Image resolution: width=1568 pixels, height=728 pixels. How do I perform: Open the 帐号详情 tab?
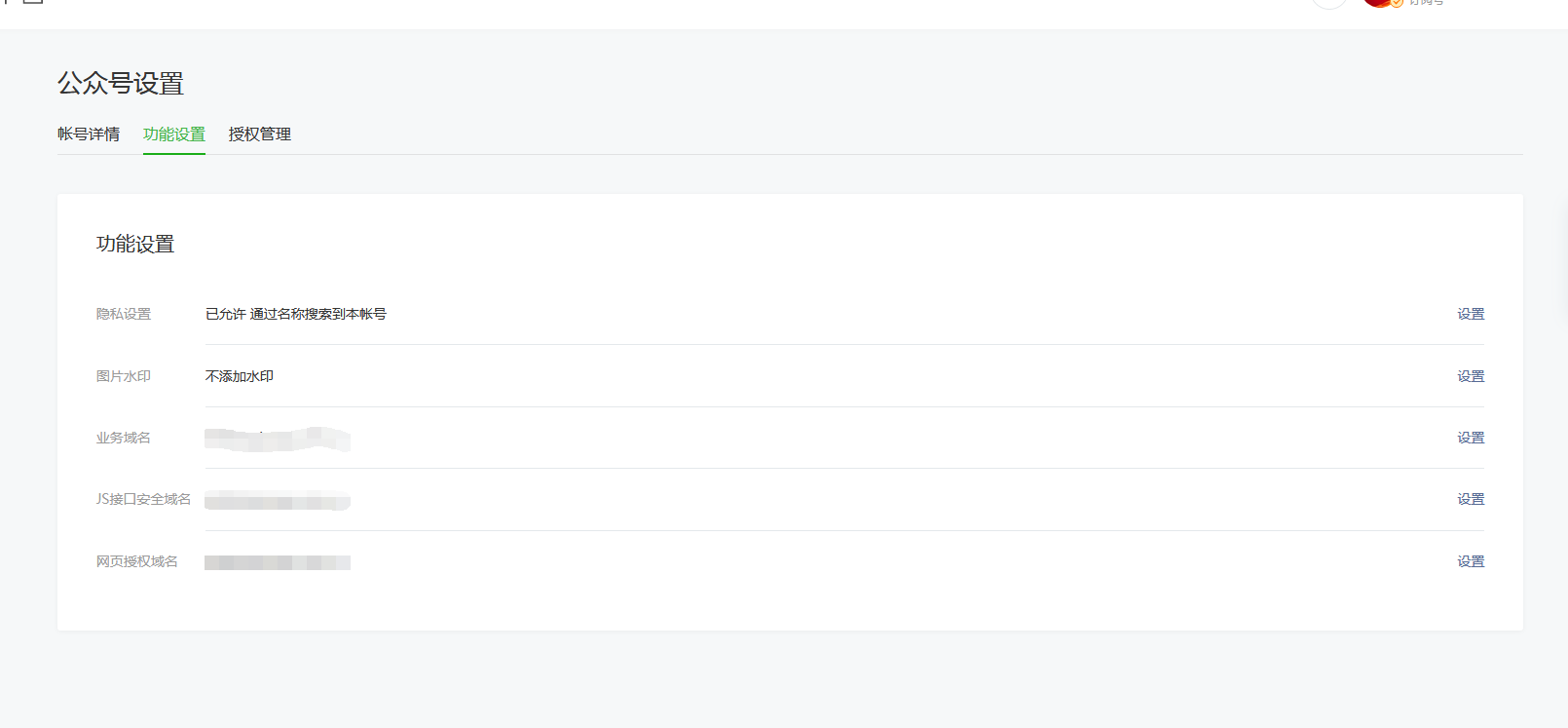[89, 134]
